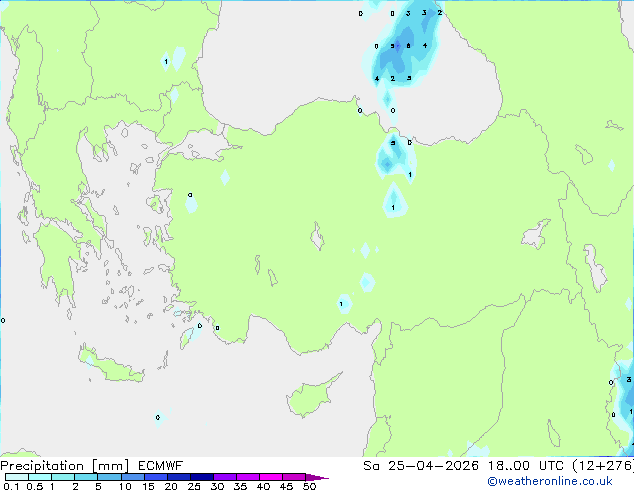Click the over-50 arrow tip of legend
Image resolution: width=634 pixels, height=490 pixels.
[x=317, y=477]
